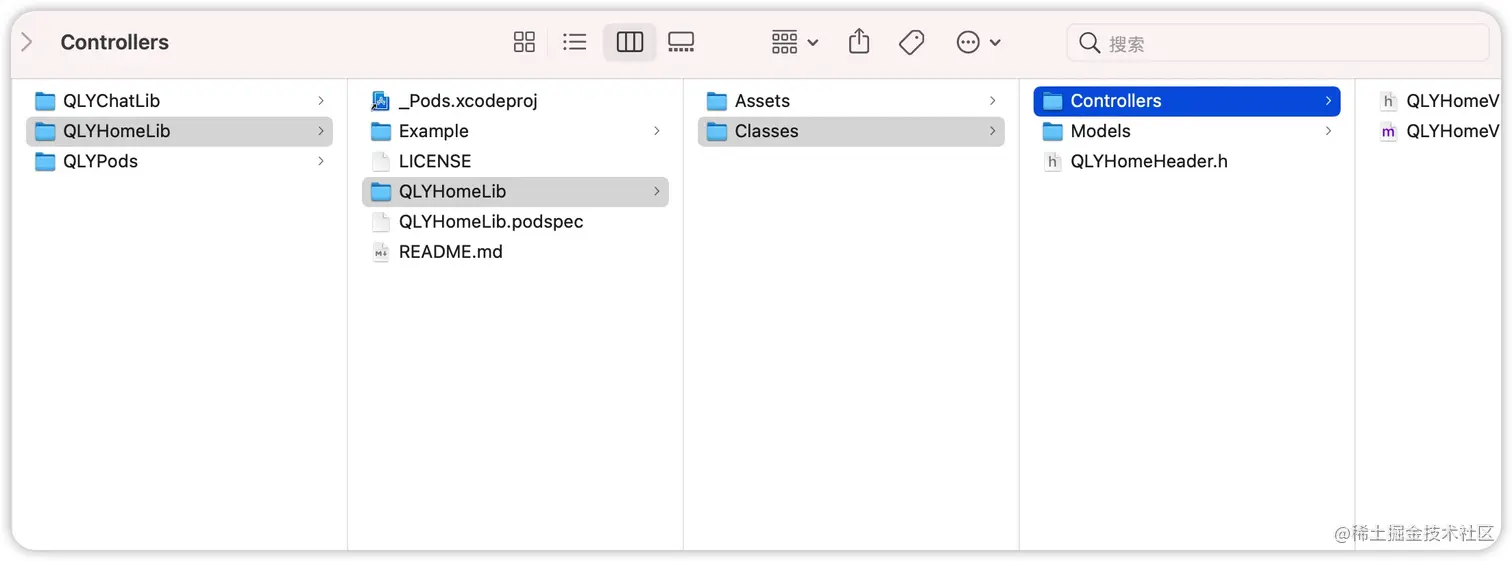
Task: Expand the QLYChatLib folder arrow
Action: click(x=321, y=101)
